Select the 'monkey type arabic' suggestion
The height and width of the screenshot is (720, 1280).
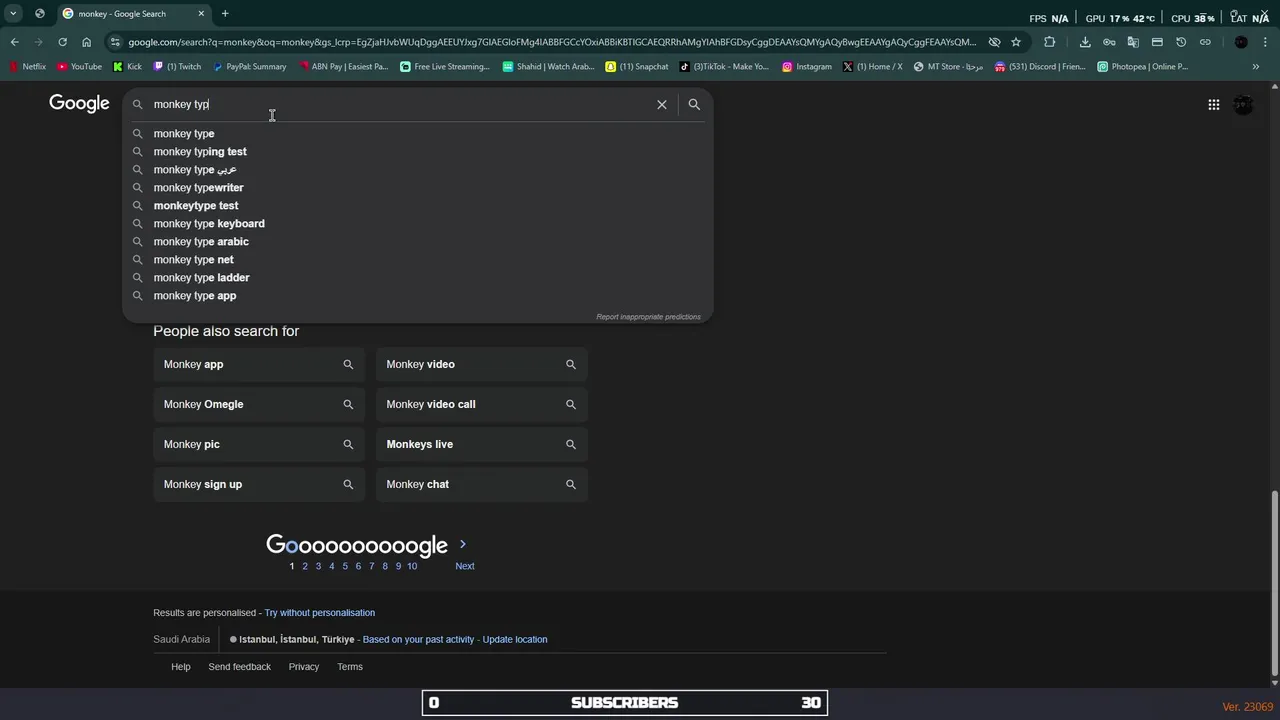(417, 241)
